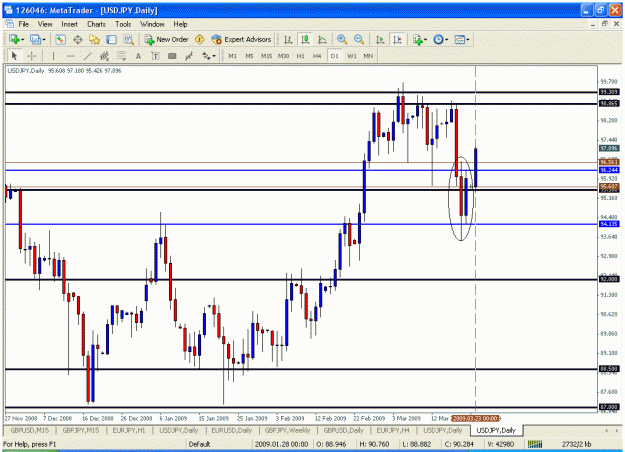Set timeframe to M30

pyautogui.click(x=283, y=56)
